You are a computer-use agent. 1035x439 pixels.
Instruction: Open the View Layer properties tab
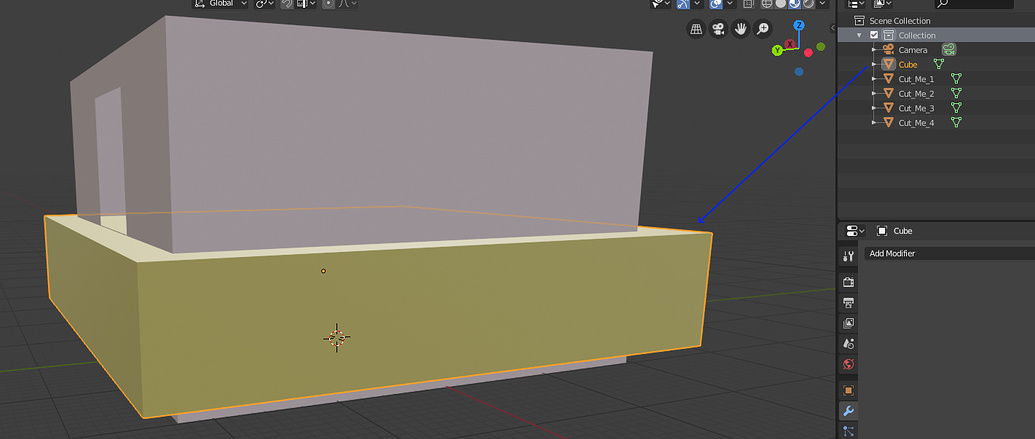(848, 323)
